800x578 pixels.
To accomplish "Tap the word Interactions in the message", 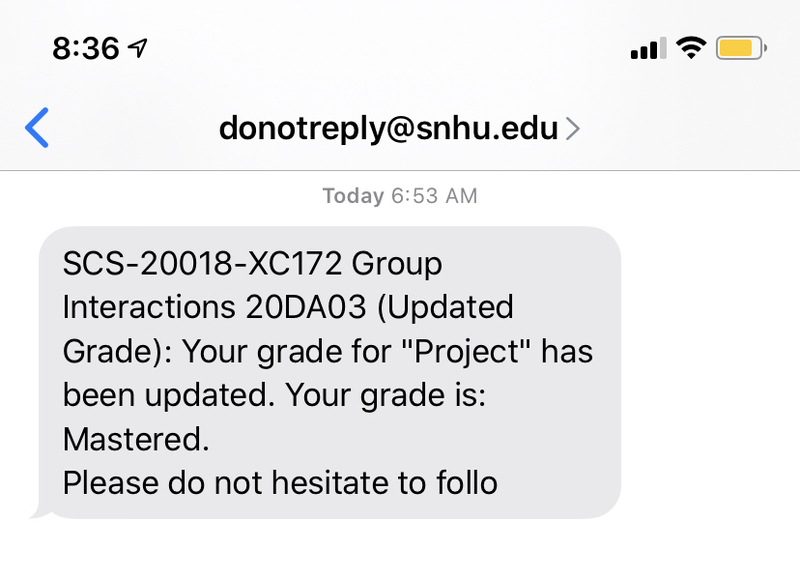I will [x=149, y=307].
